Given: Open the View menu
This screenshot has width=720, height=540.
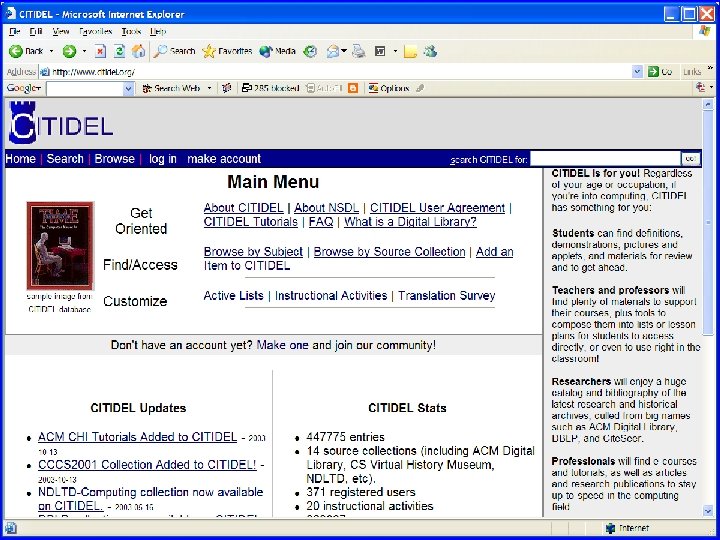Looking at the screenshot, I should pos(61,32).
